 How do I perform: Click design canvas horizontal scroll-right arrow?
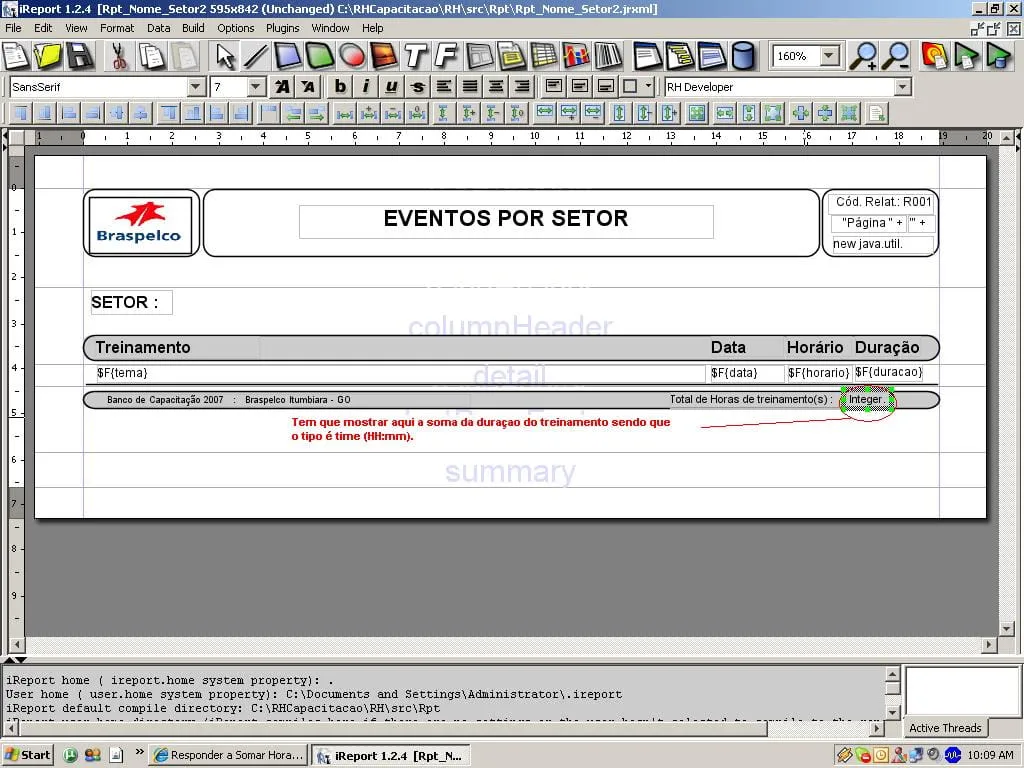click(989, 644)
